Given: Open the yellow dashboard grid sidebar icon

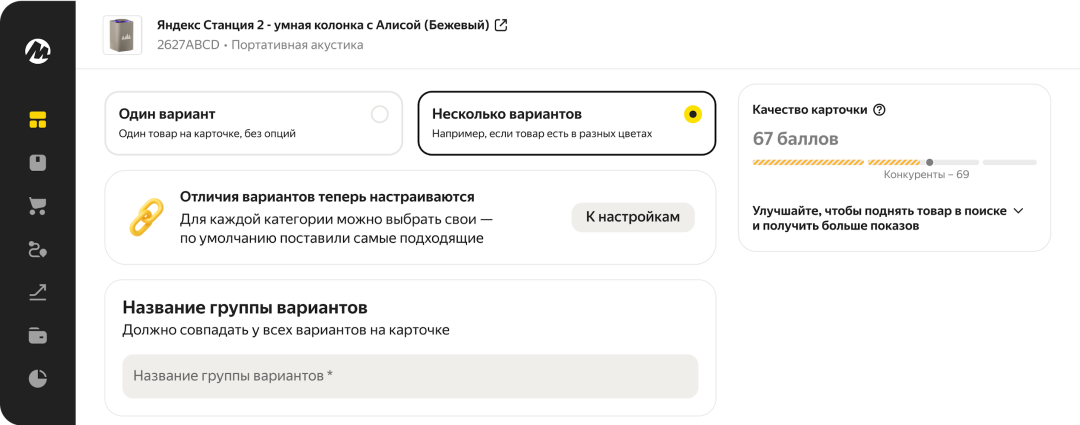Looking at the screenshot, I should (x=38, y=120).
